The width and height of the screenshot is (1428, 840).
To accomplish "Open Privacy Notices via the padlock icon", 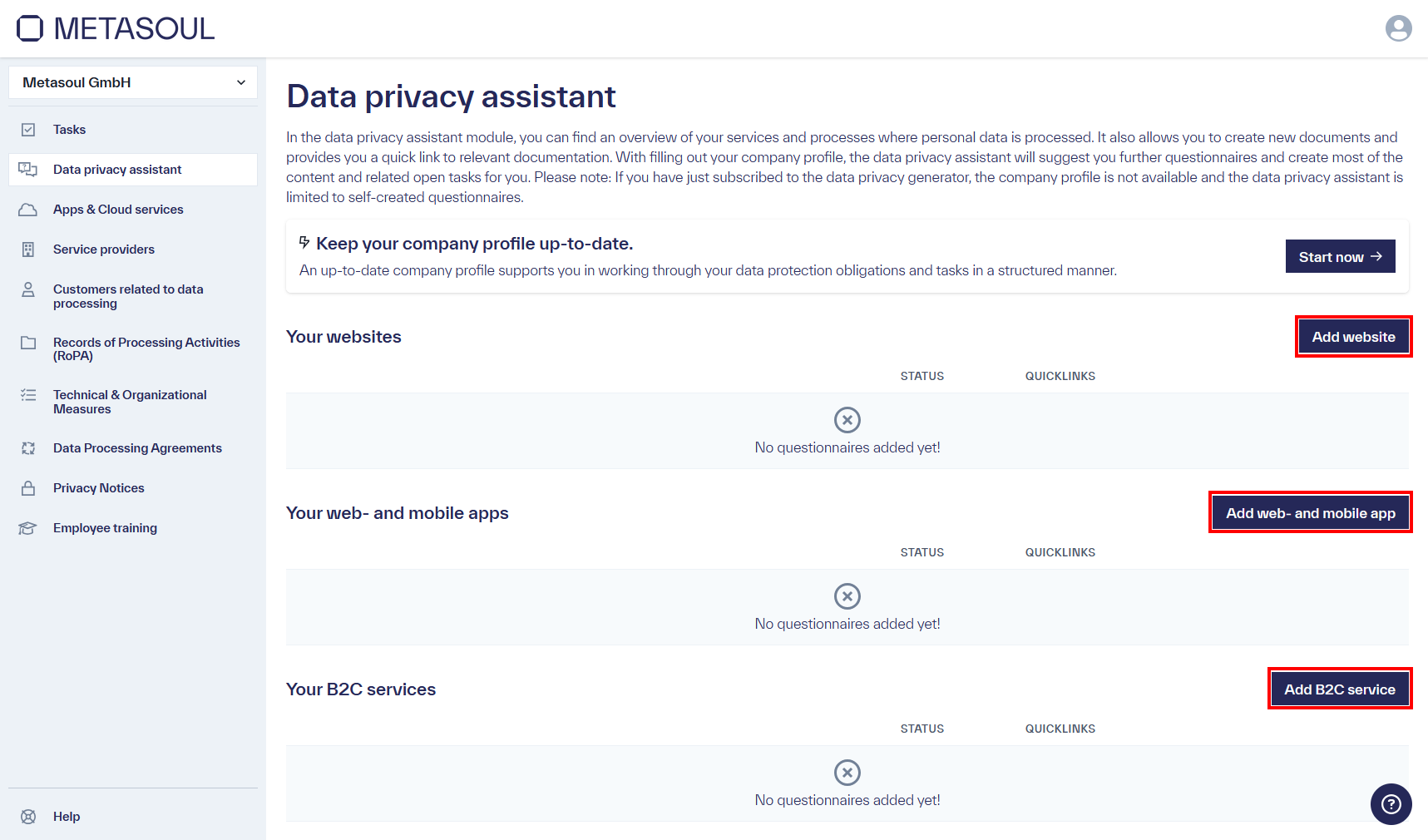I will pos(28,487).
